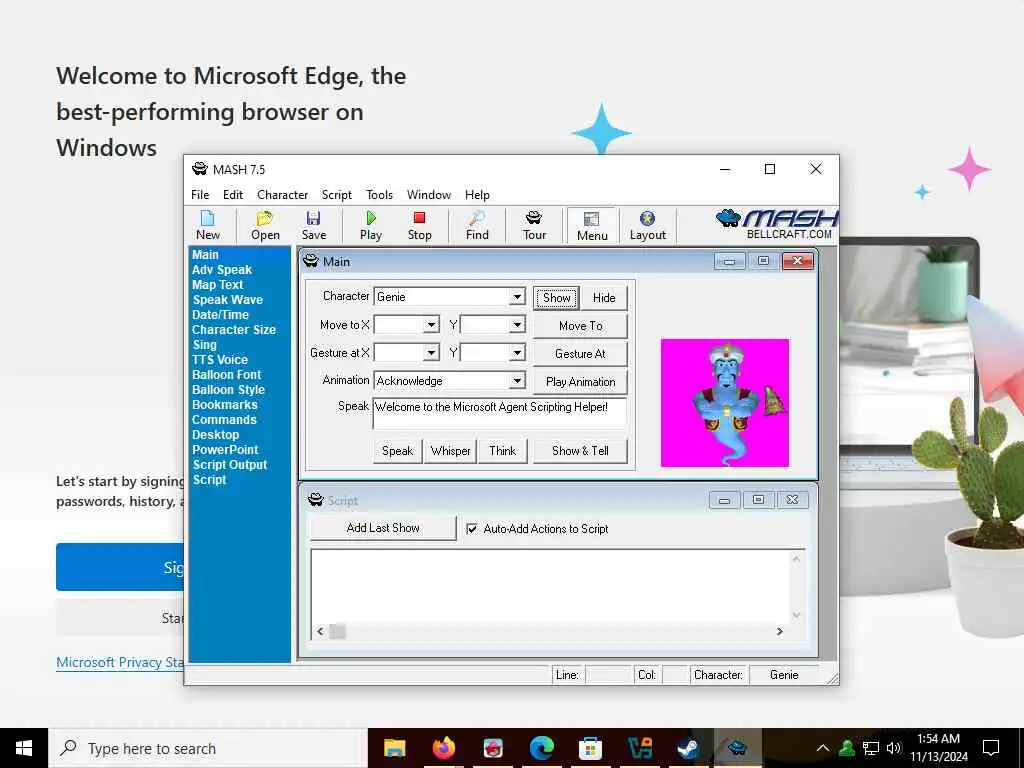
Task: Stop playback with the red Stop icon
Action: (x=419, y=225)
